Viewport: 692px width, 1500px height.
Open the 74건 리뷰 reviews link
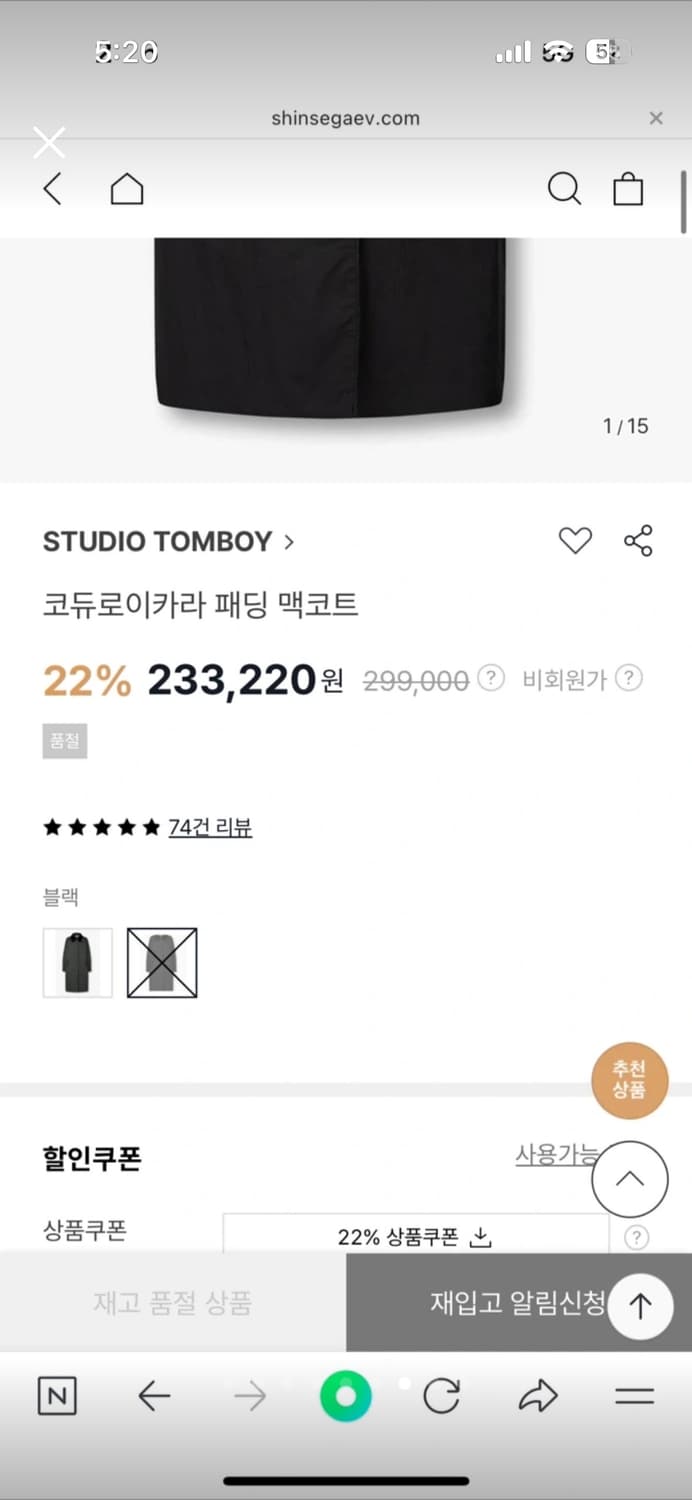coord(210,827)
